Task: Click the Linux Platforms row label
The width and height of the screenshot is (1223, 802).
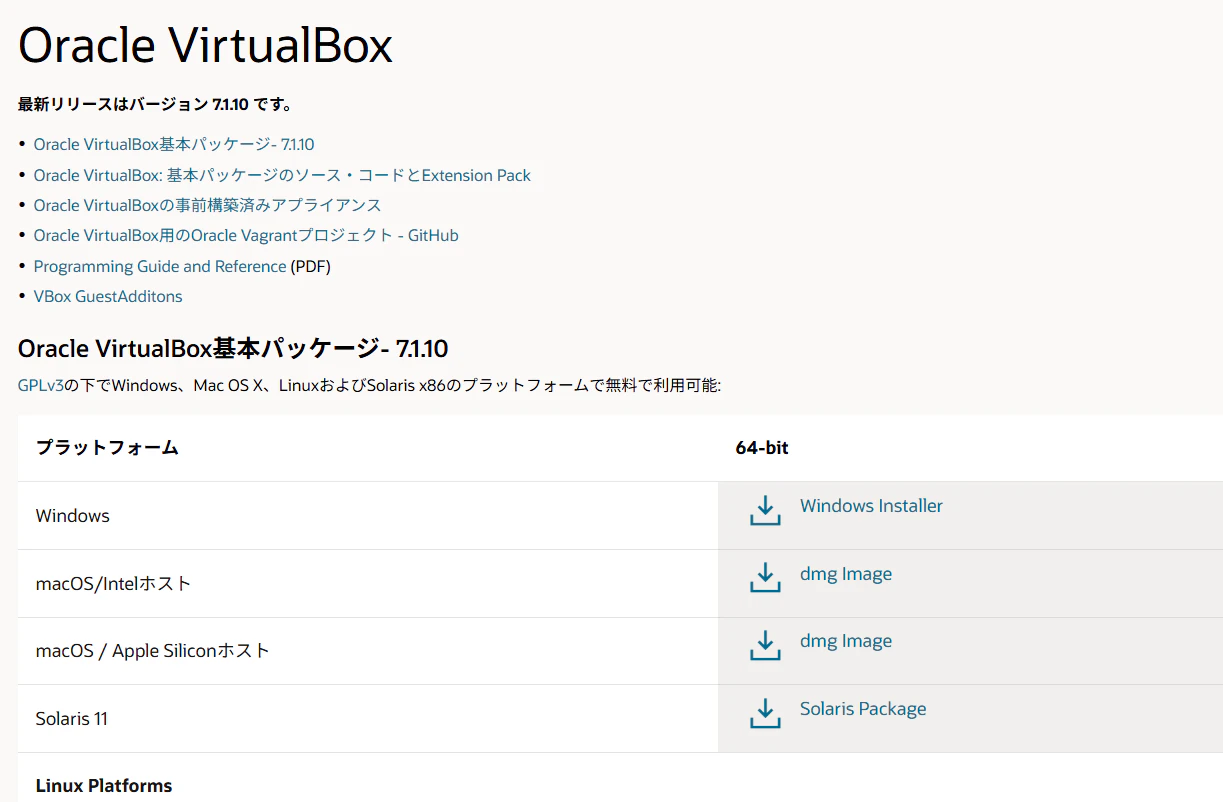Action: coord(104,786)
